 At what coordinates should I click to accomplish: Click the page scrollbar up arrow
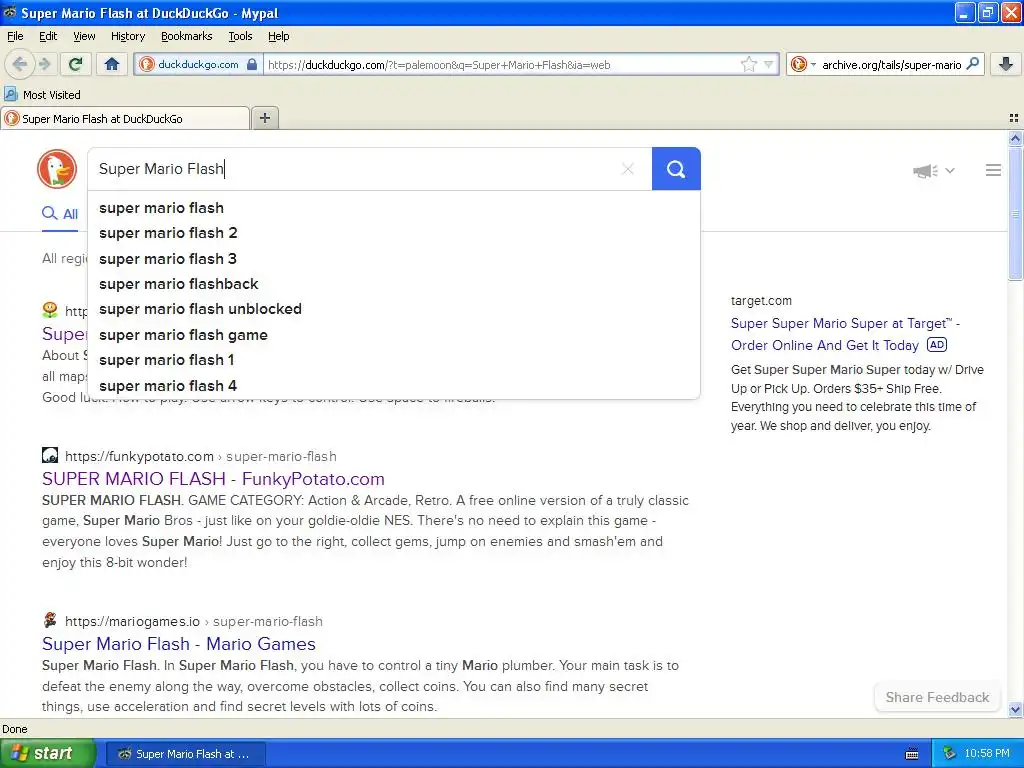coord(1015,138)
